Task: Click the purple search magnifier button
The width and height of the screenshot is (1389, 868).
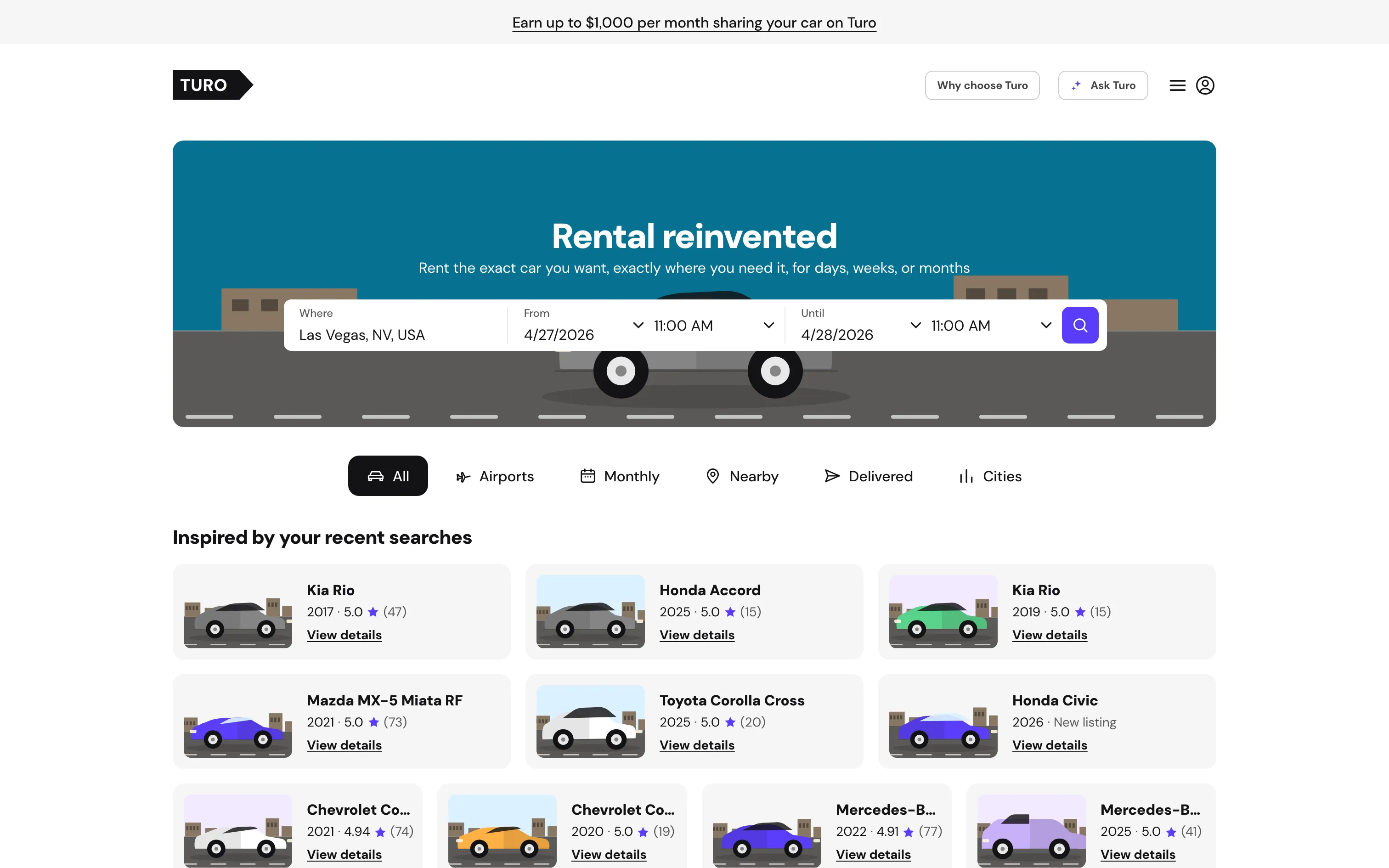Action: click(1079, 325)
